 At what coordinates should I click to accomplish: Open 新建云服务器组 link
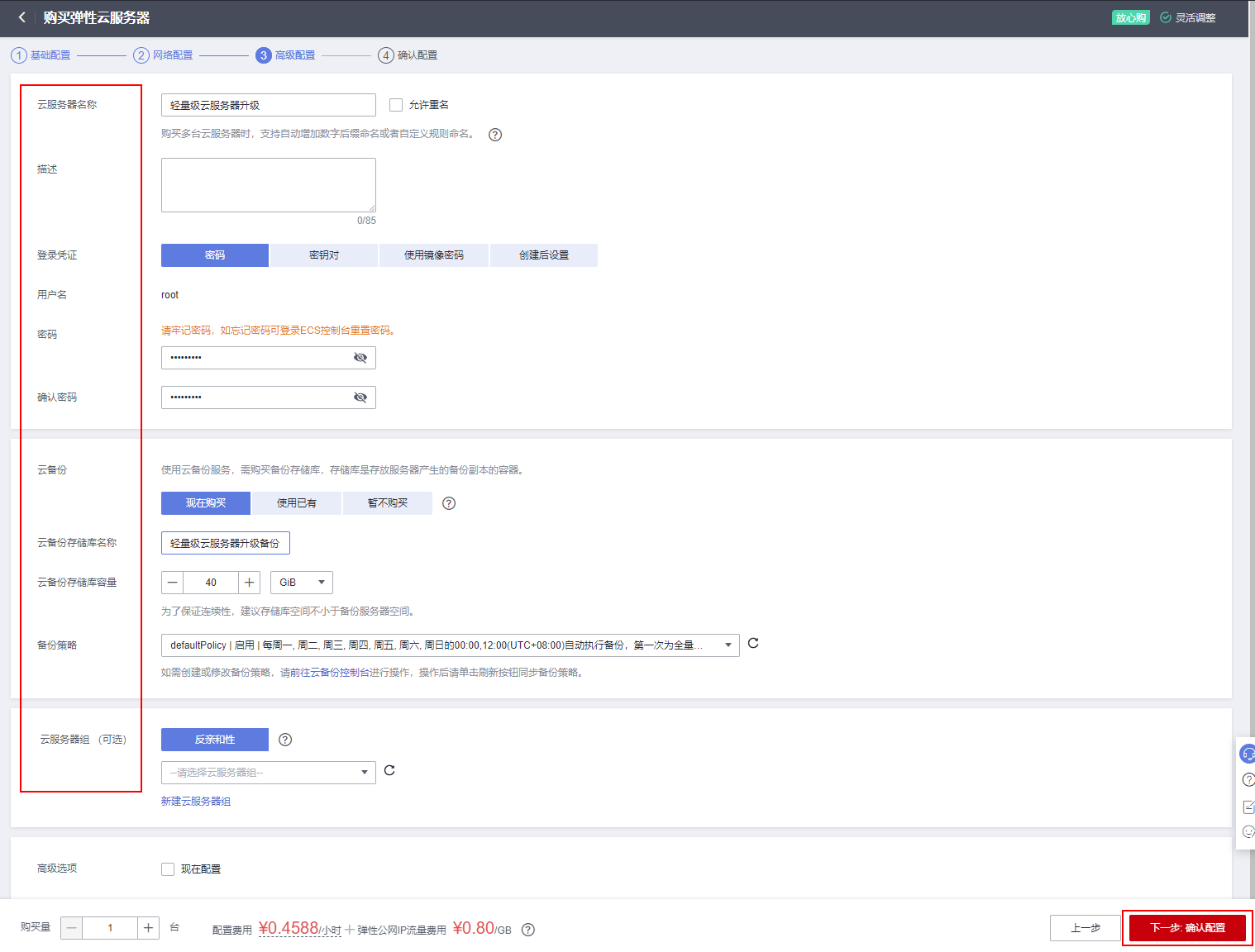196,802
